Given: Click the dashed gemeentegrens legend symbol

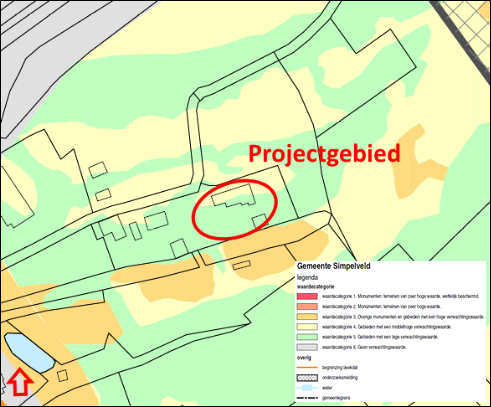Looking at the screenshot, I should (307, 398).
